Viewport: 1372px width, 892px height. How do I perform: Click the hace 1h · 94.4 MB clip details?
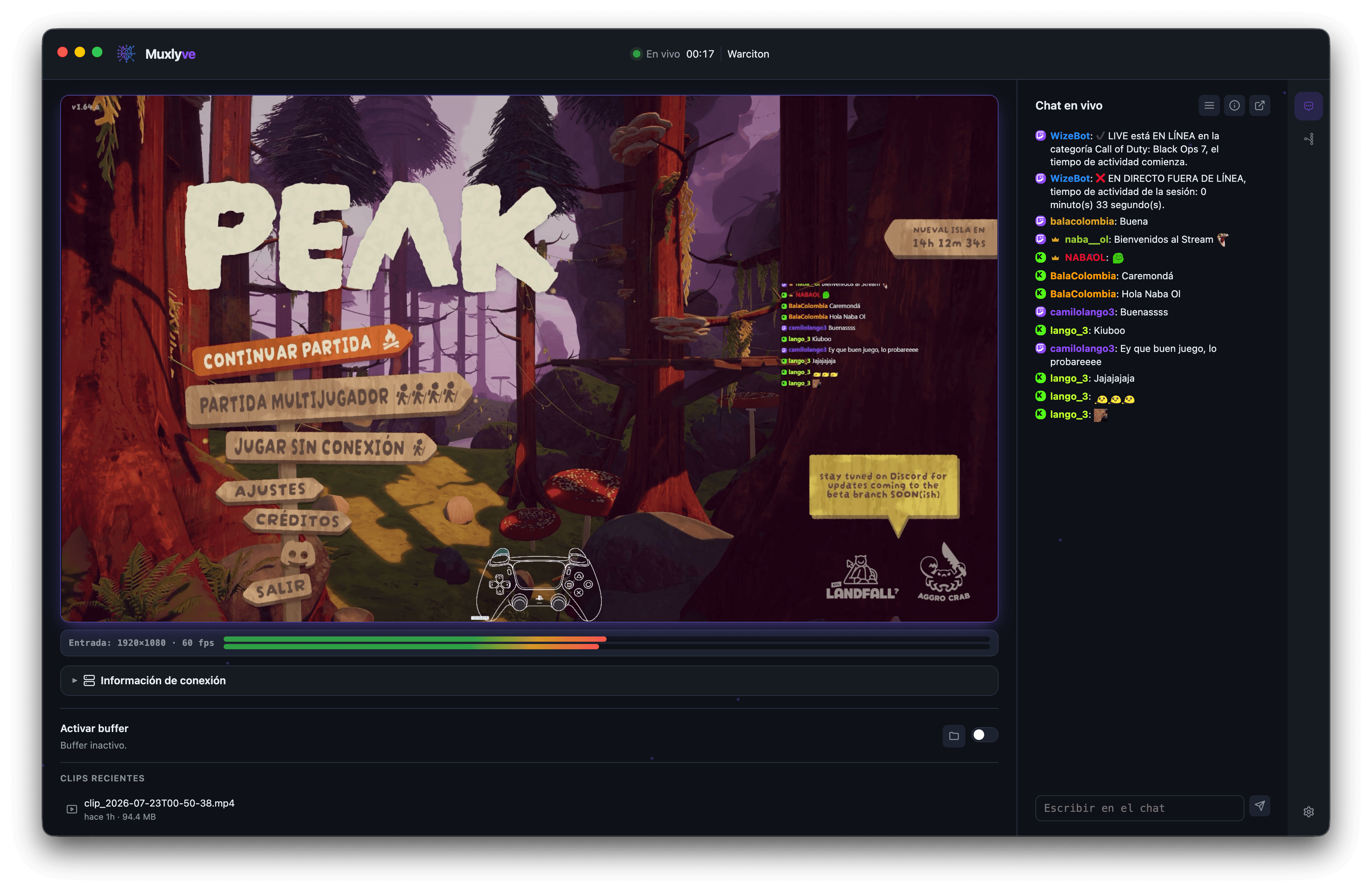coord(120,816)
